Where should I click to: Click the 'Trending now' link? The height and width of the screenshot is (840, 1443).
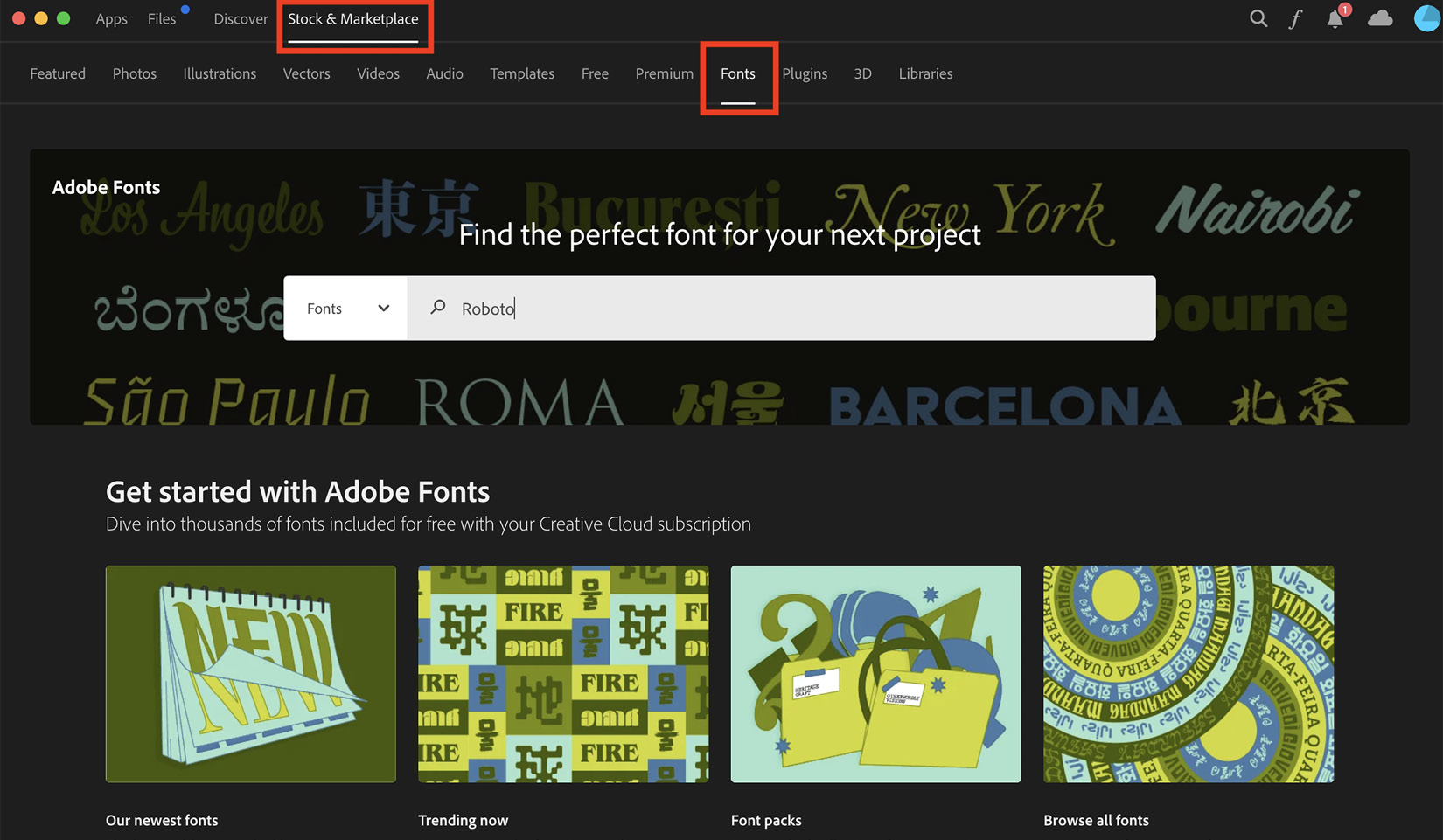[x=463, y=820]
